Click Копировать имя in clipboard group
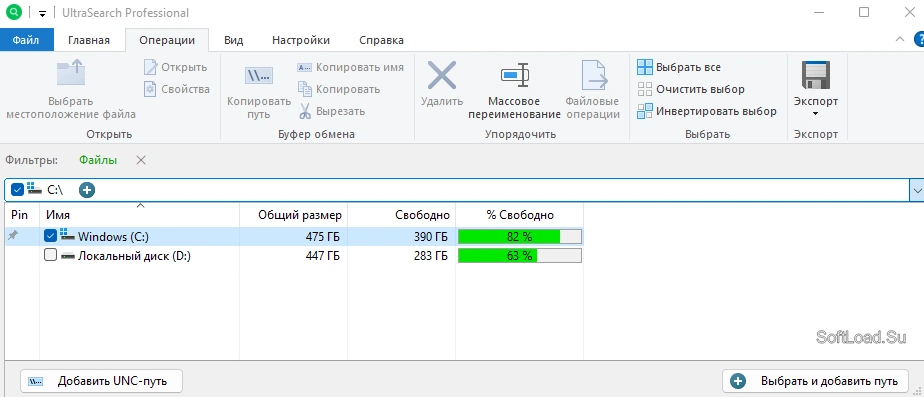Screen dimensions: 924x397 point(351,67)
